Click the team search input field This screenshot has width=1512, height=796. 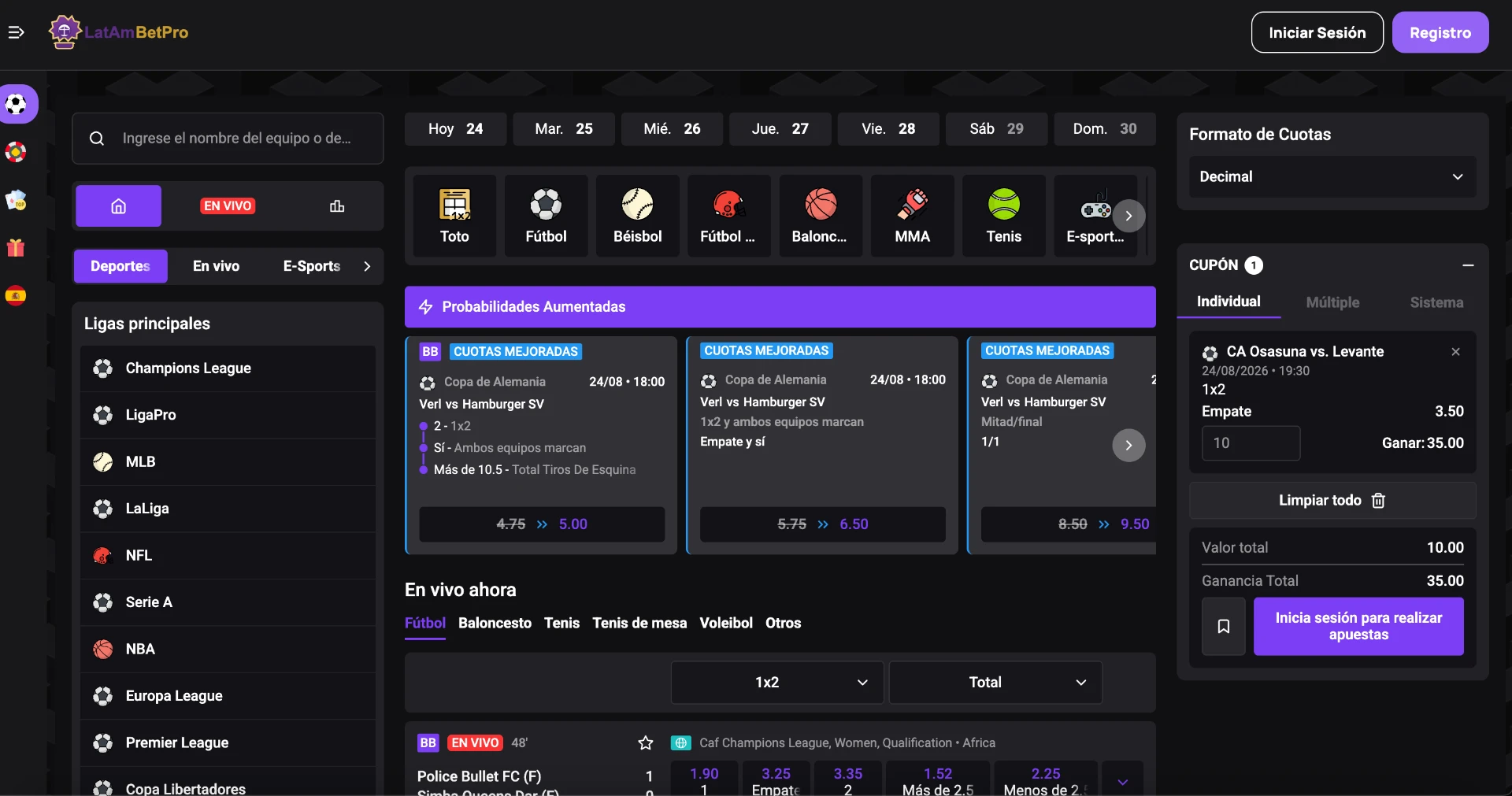tap(228, 139)
